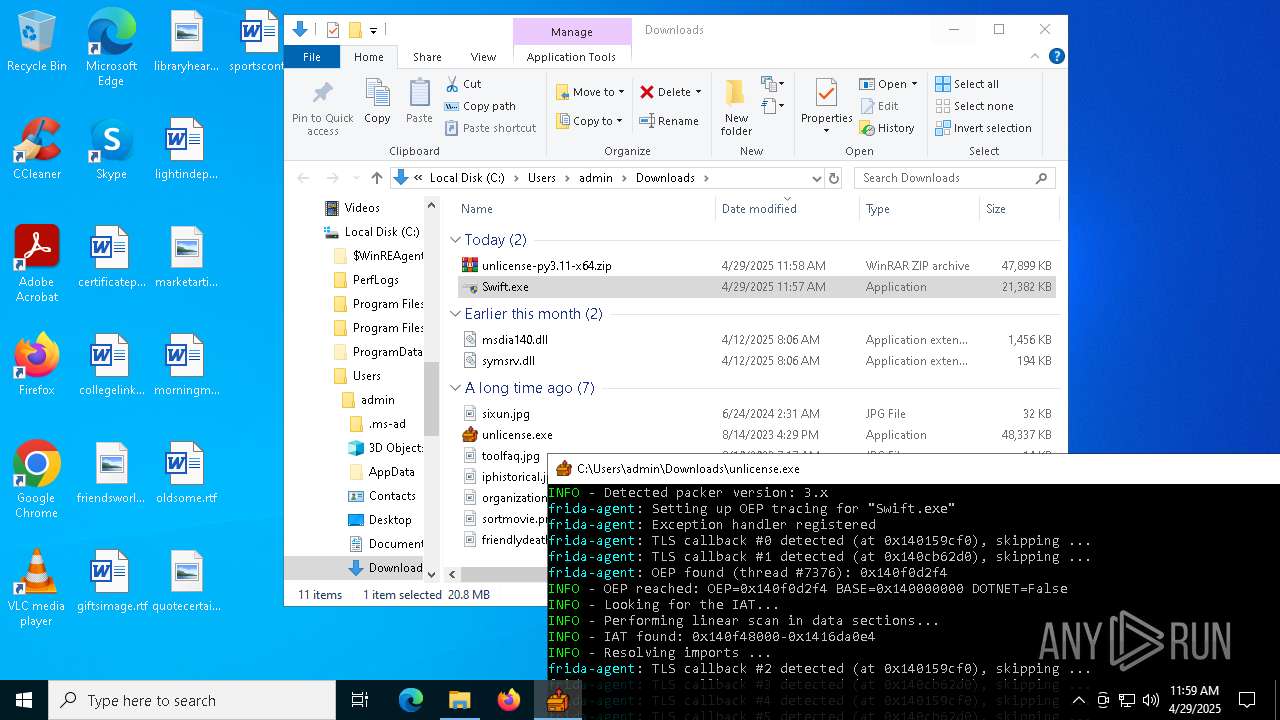The width and height of the screenshot is (1280, 720).
Task: Click the Users breadcrumb in address bar
Action: pyautogui.click(x=541, y=178)
